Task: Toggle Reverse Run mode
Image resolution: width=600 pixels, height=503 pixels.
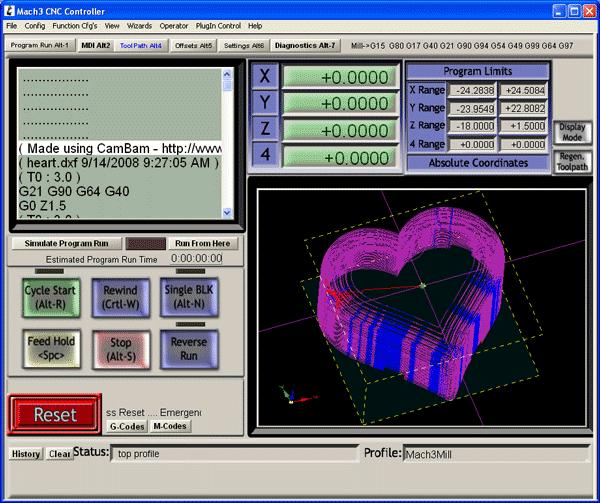Action: pos(189,349)
